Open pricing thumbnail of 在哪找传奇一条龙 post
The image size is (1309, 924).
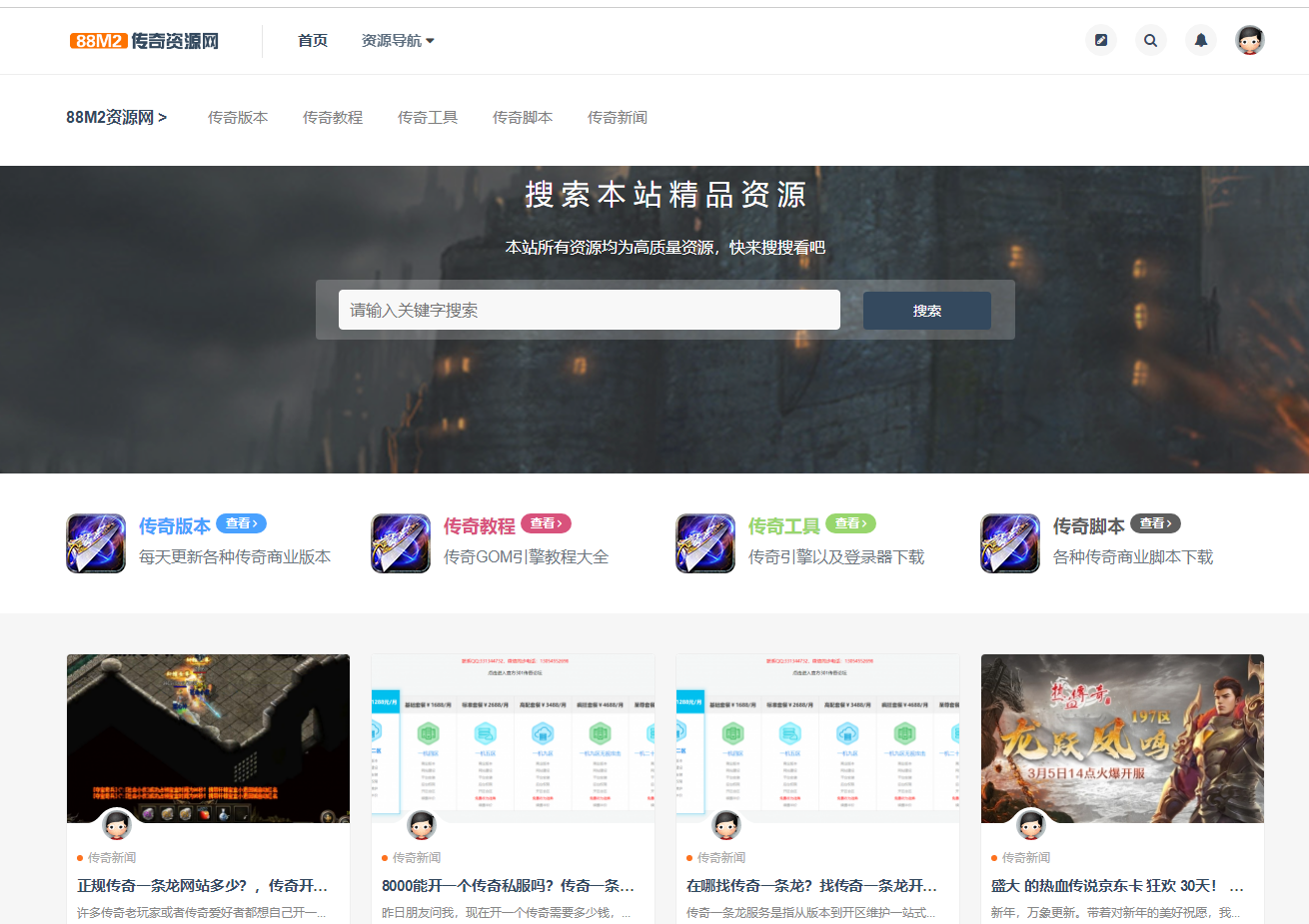pyautogui.click(x=817, y=738)
